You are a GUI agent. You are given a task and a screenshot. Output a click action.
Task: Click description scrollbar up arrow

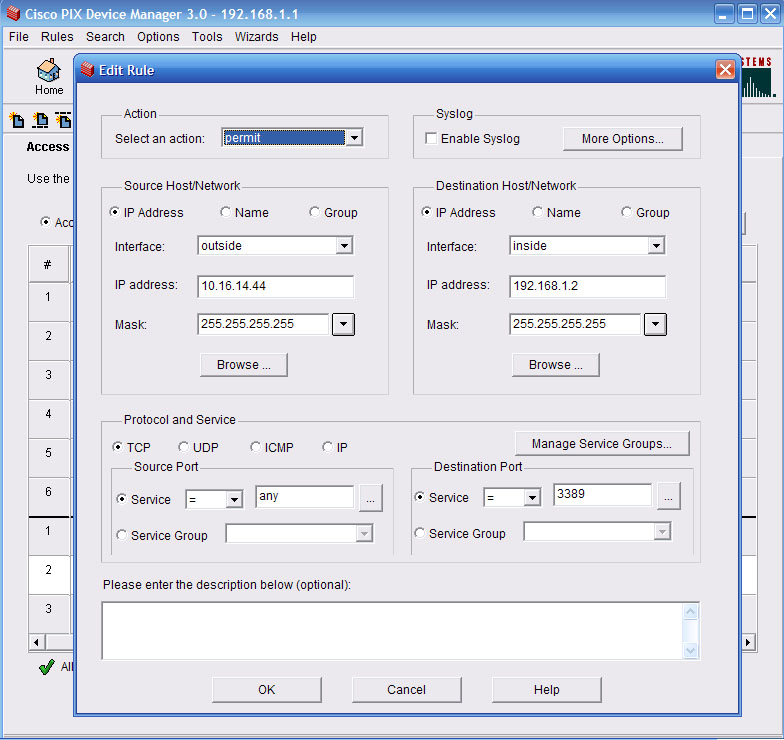coord(690,612)
